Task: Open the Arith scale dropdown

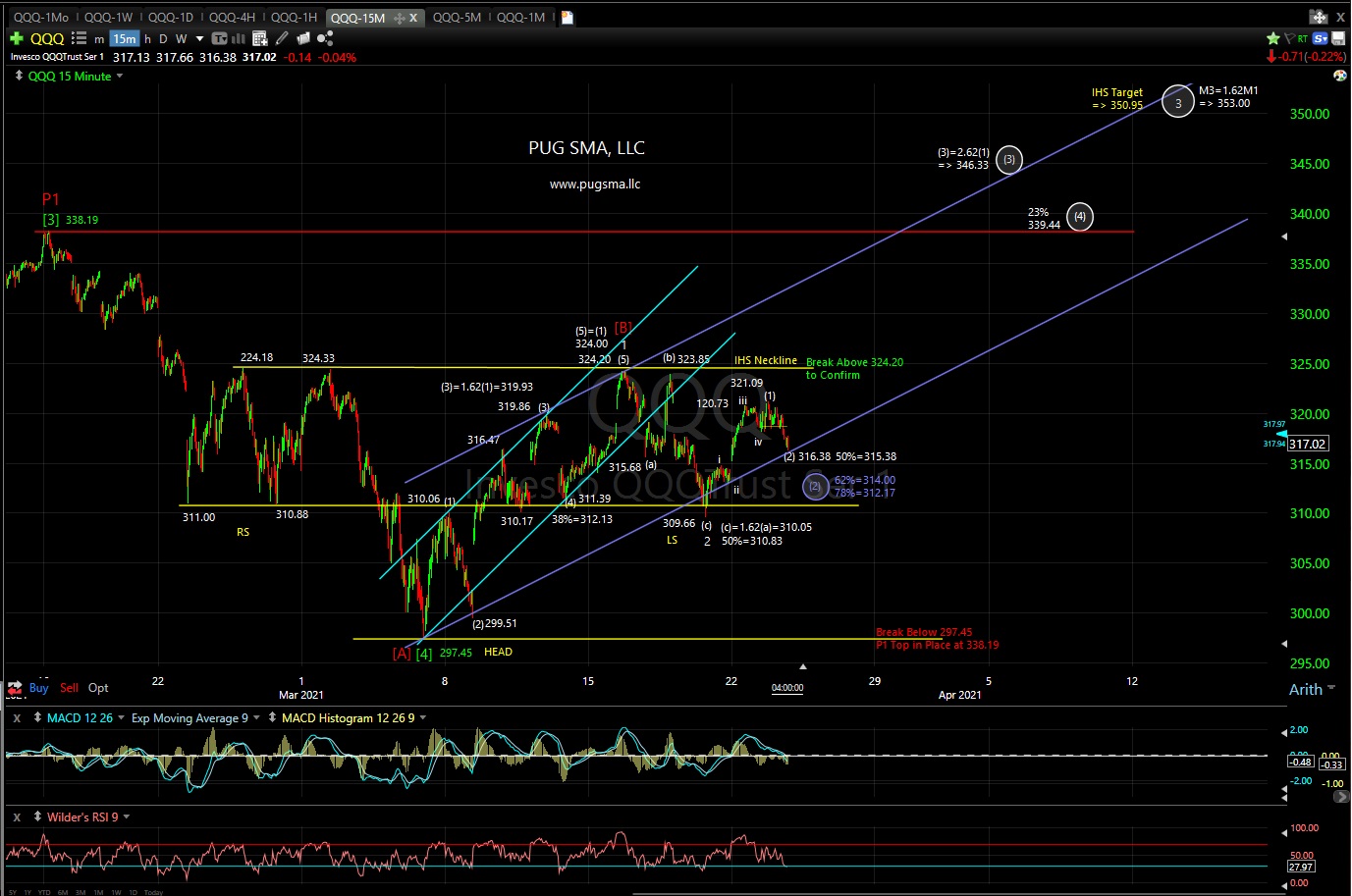Action: coord(1312,689)
